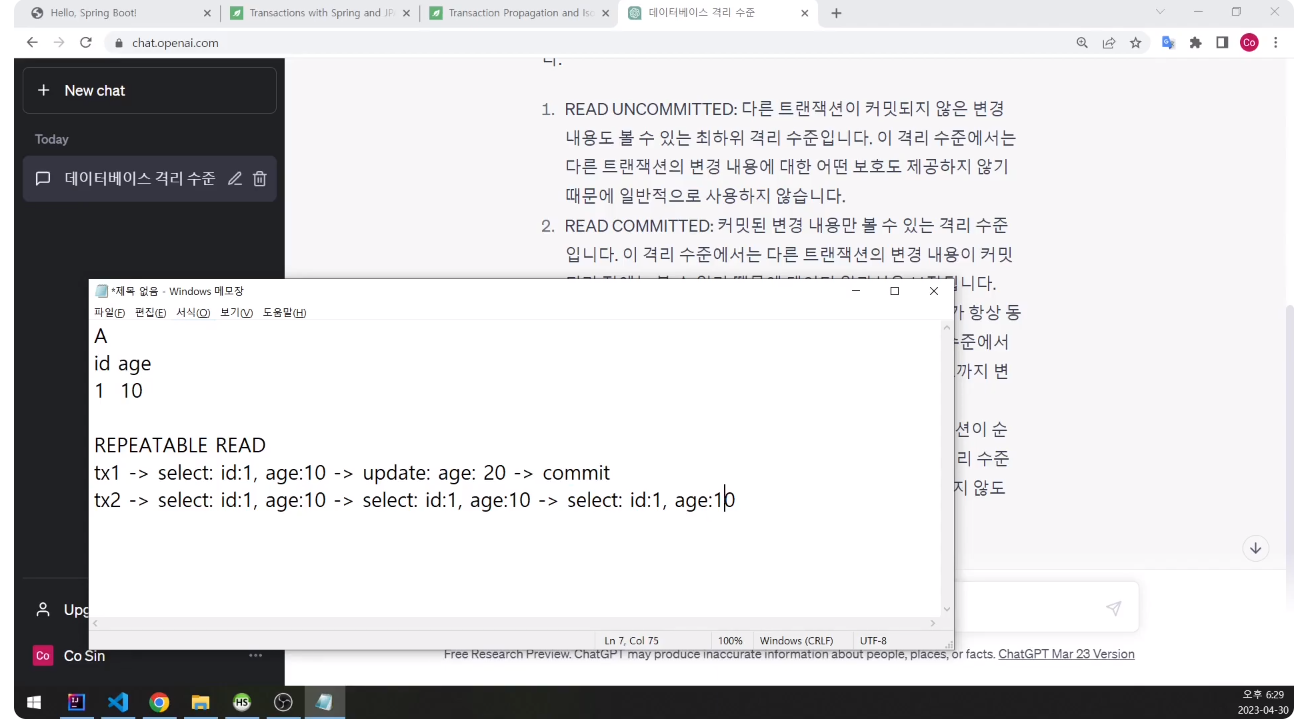
Task: Rename chat with the pencil icon
Action: coord(235,179)
